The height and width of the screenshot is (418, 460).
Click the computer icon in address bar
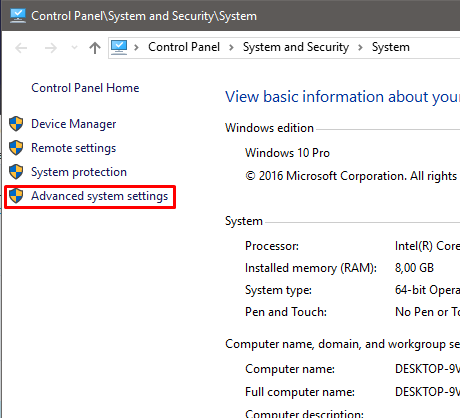tap(119, 47)
